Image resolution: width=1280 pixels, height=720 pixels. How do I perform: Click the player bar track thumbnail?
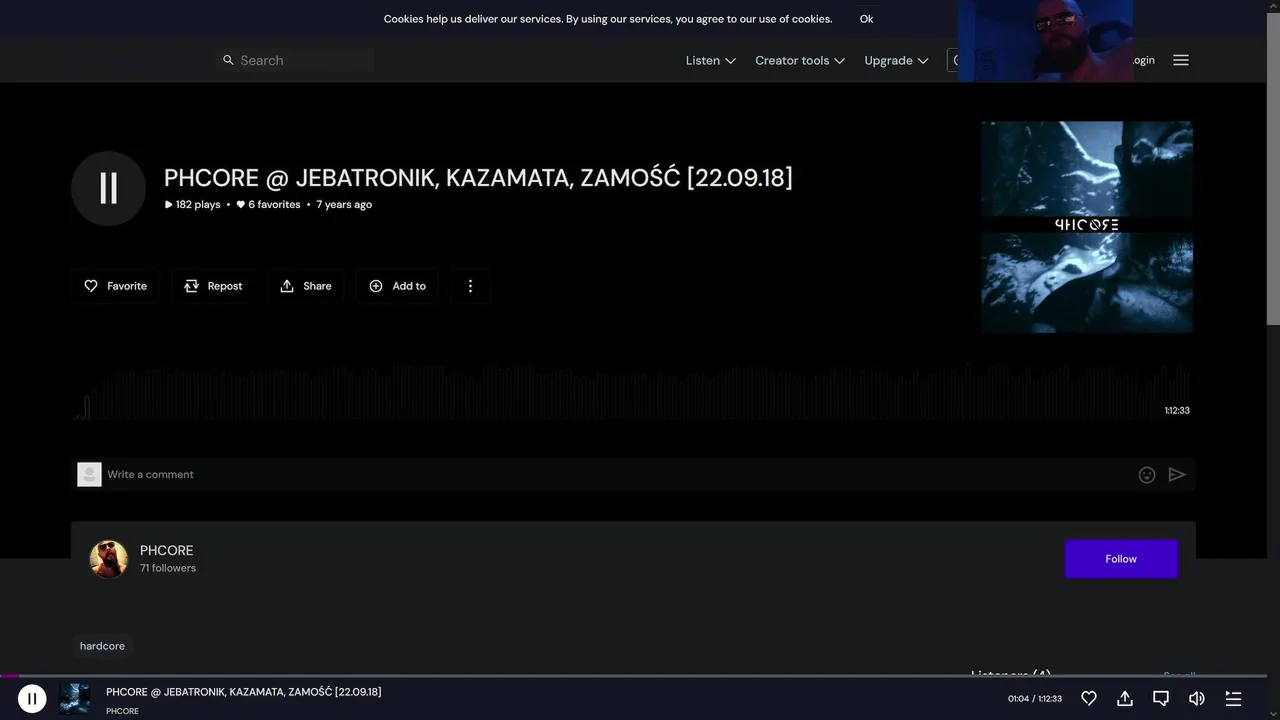point(74,698)
